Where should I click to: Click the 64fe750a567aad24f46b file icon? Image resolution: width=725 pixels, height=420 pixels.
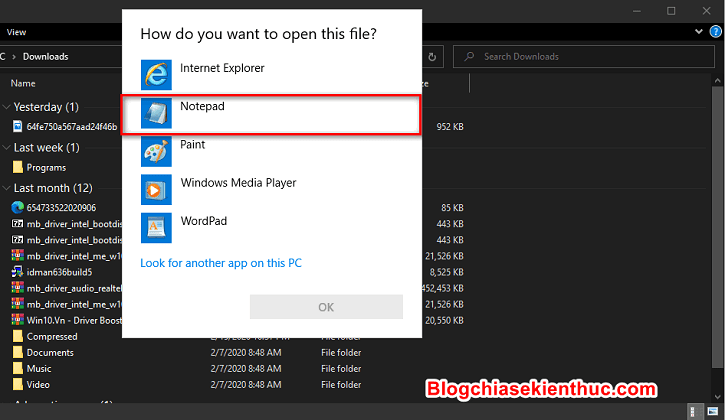[x=18, y=126]
